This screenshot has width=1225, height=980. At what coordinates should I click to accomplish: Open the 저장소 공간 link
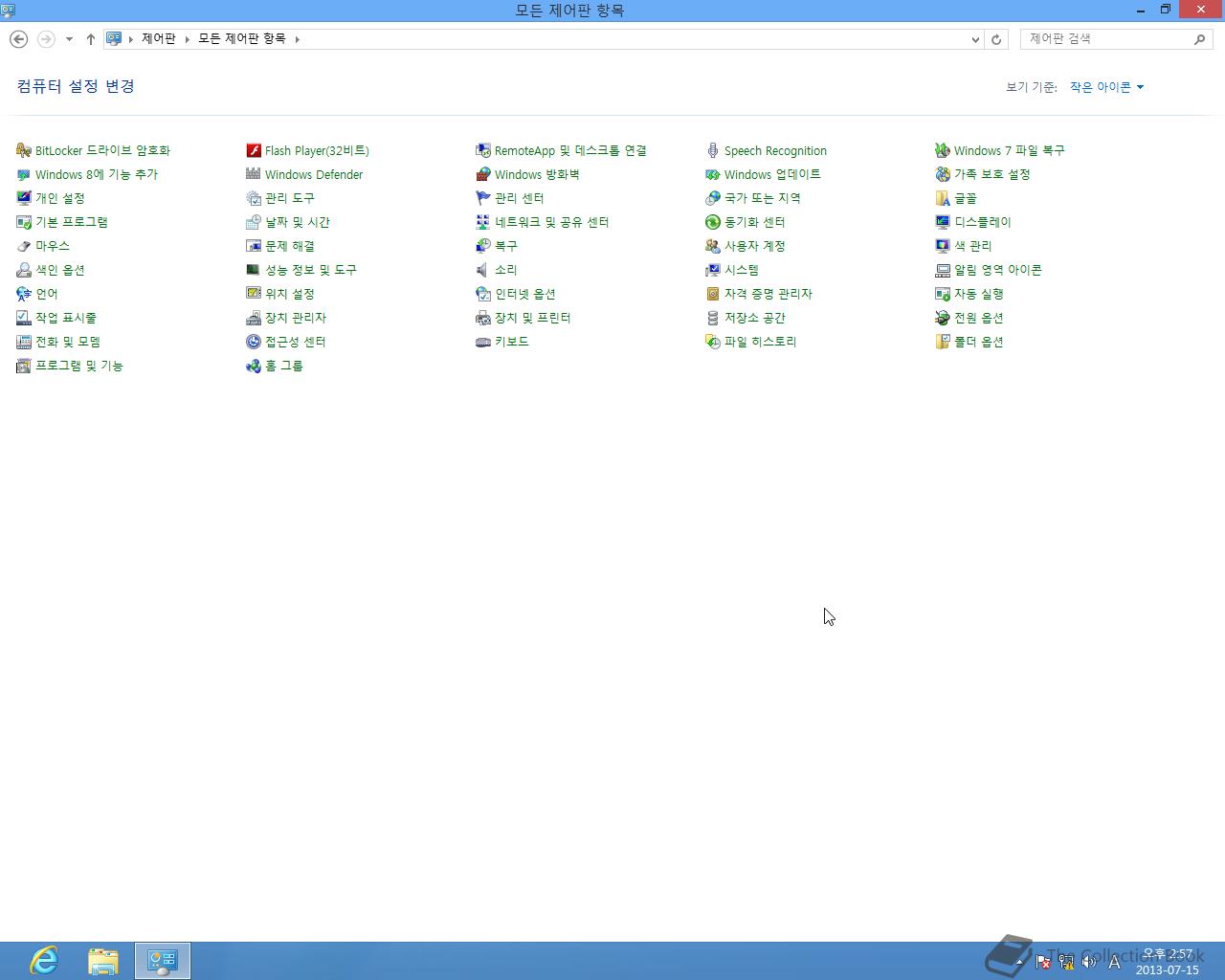[755, 318]
